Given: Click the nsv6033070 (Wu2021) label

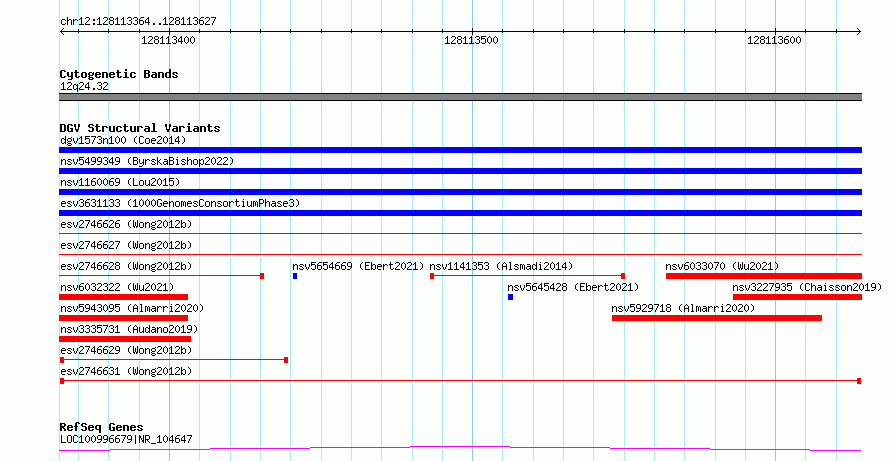Looking at the screenshot, I should pos(722,266).
